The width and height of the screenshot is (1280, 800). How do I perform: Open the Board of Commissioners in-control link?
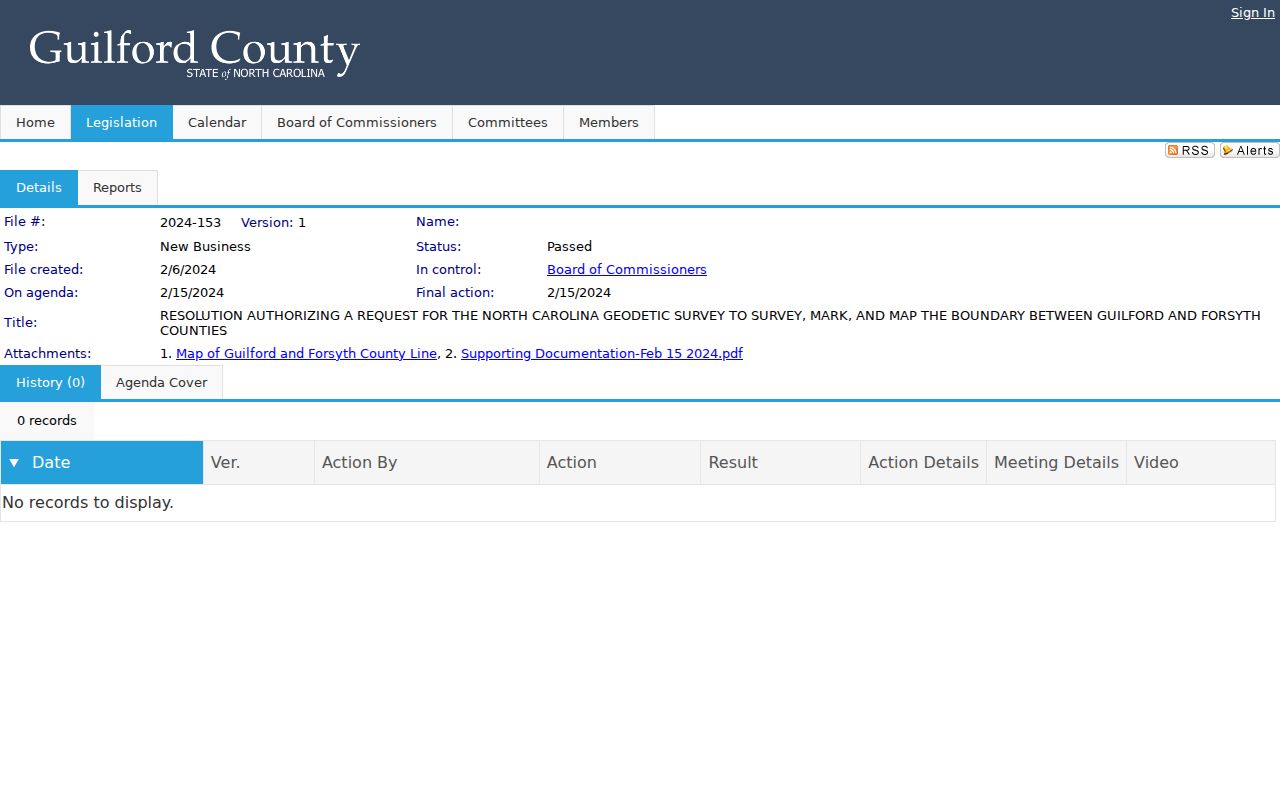[627, 270]
